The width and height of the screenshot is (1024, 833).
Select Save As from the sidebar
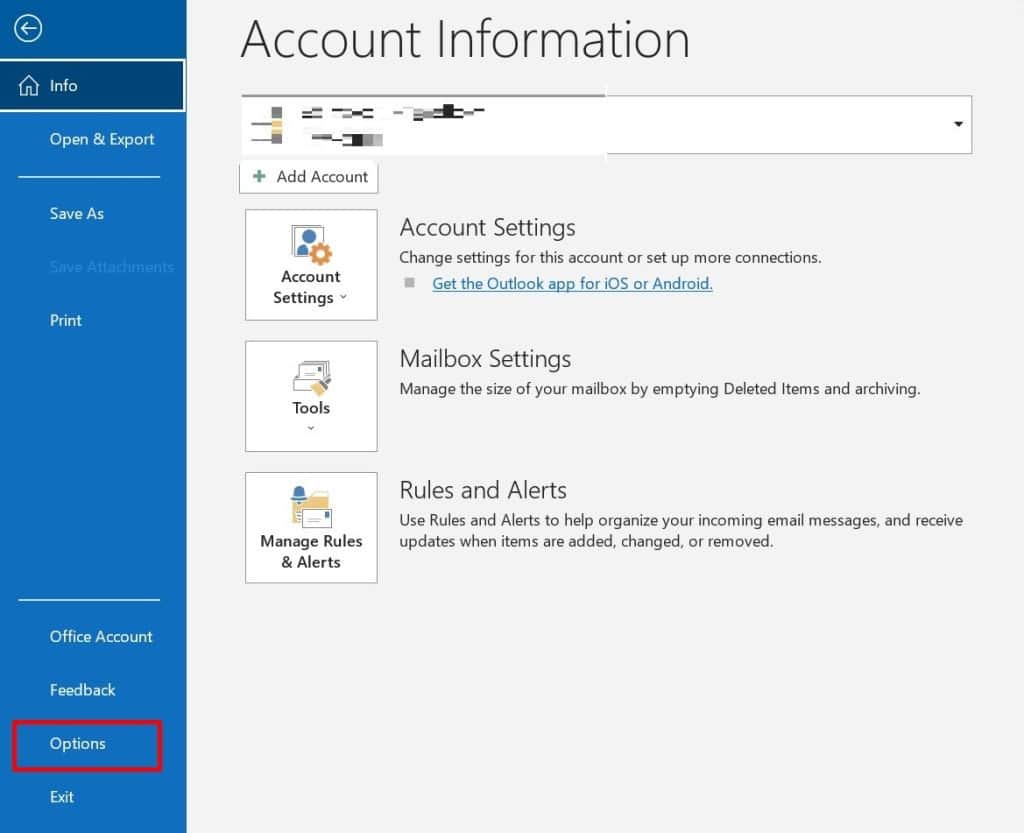(76, 213)
